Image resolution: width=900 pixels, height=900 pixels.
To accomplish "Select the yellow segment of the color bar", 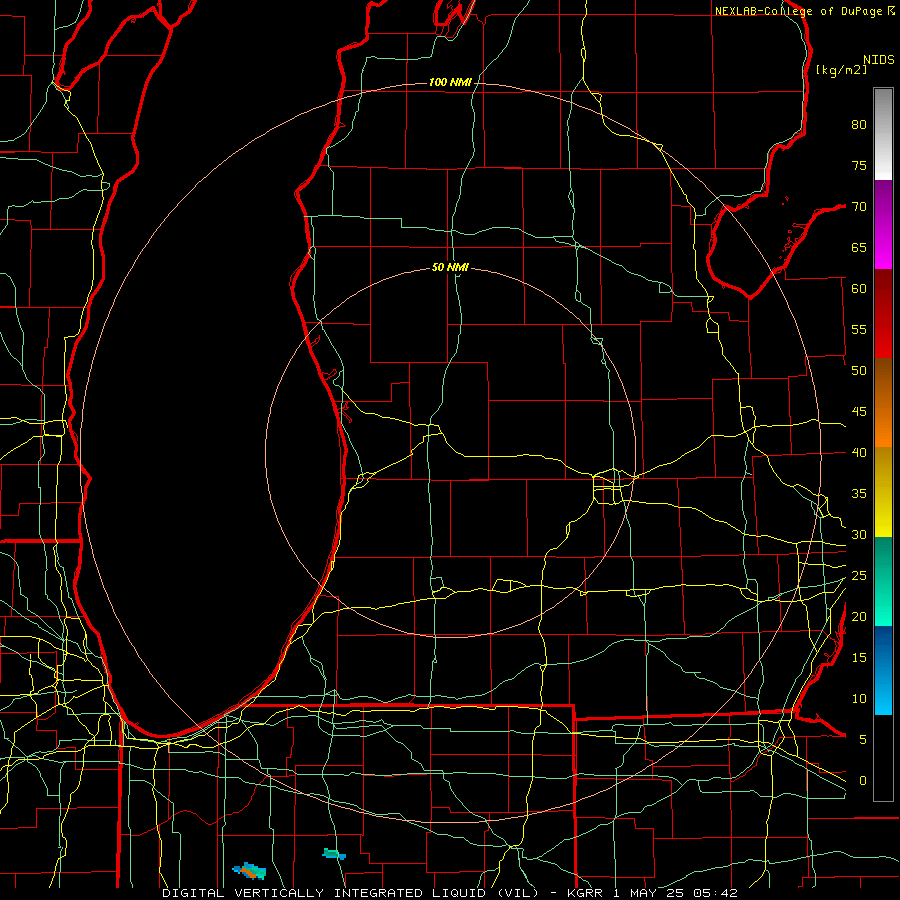I will coord(883,492).
